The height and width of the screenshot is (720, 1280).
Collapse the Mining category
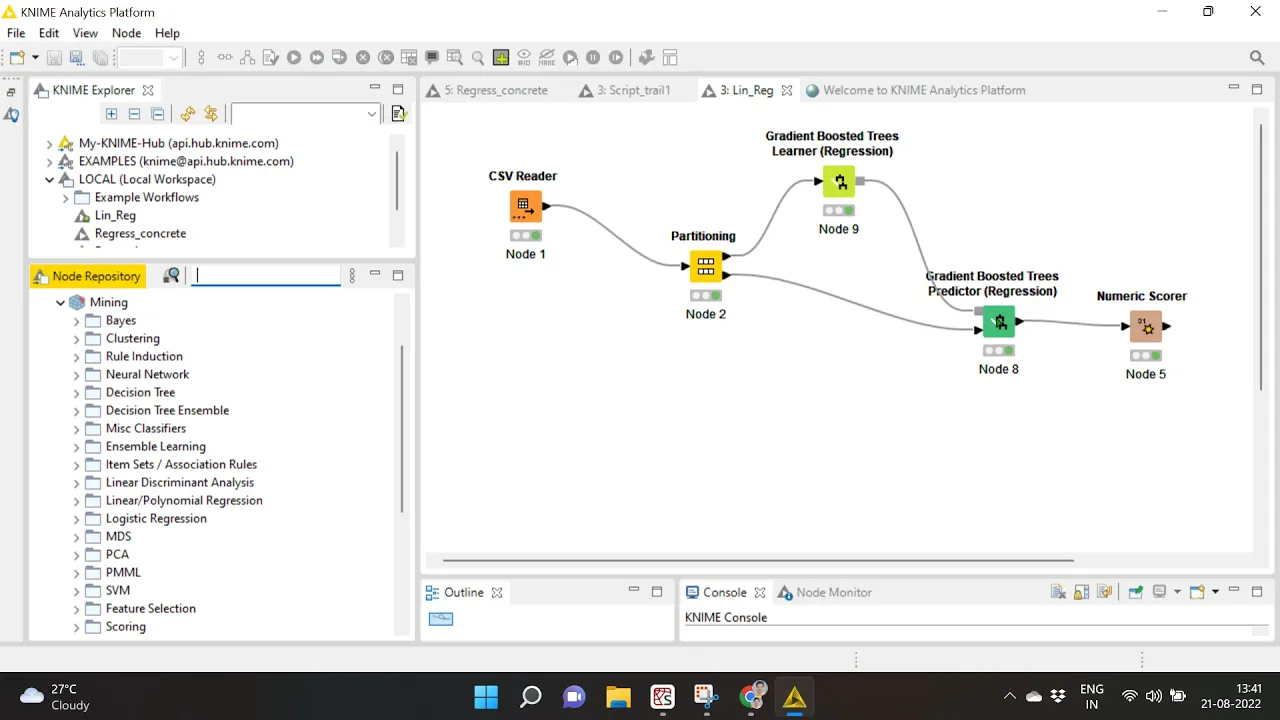[61, 302]
